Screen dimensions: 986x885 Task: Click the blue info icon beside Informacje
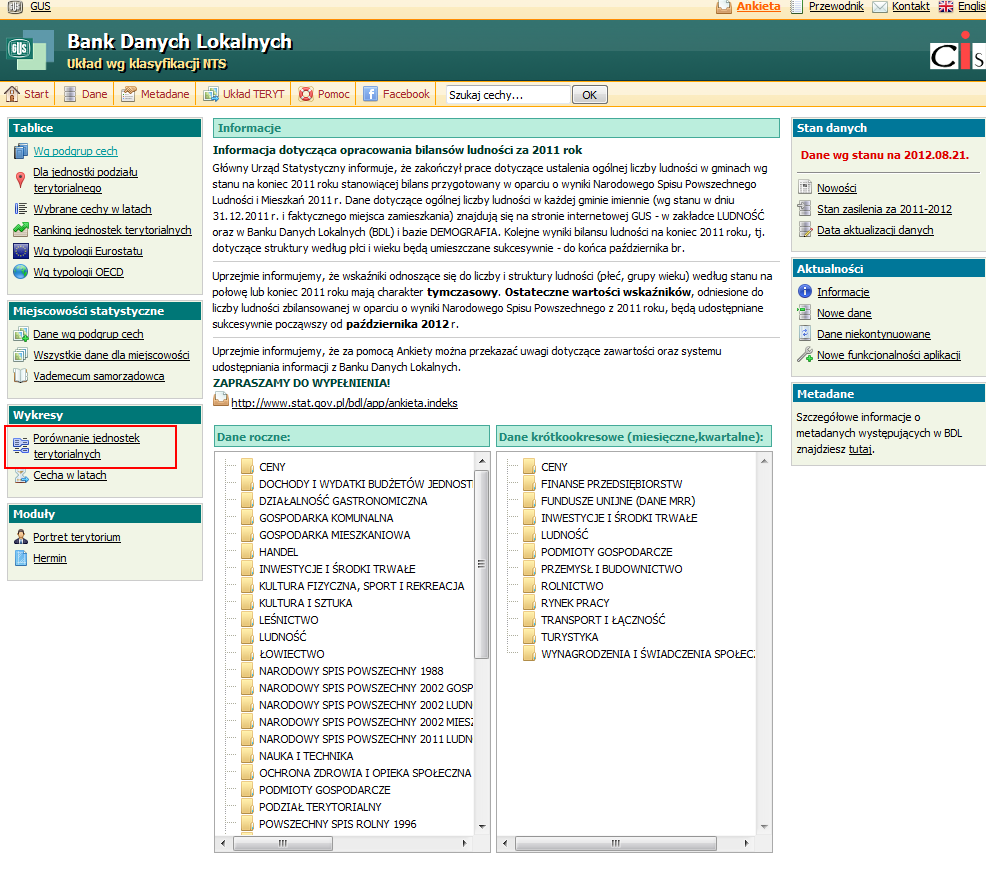804,291
